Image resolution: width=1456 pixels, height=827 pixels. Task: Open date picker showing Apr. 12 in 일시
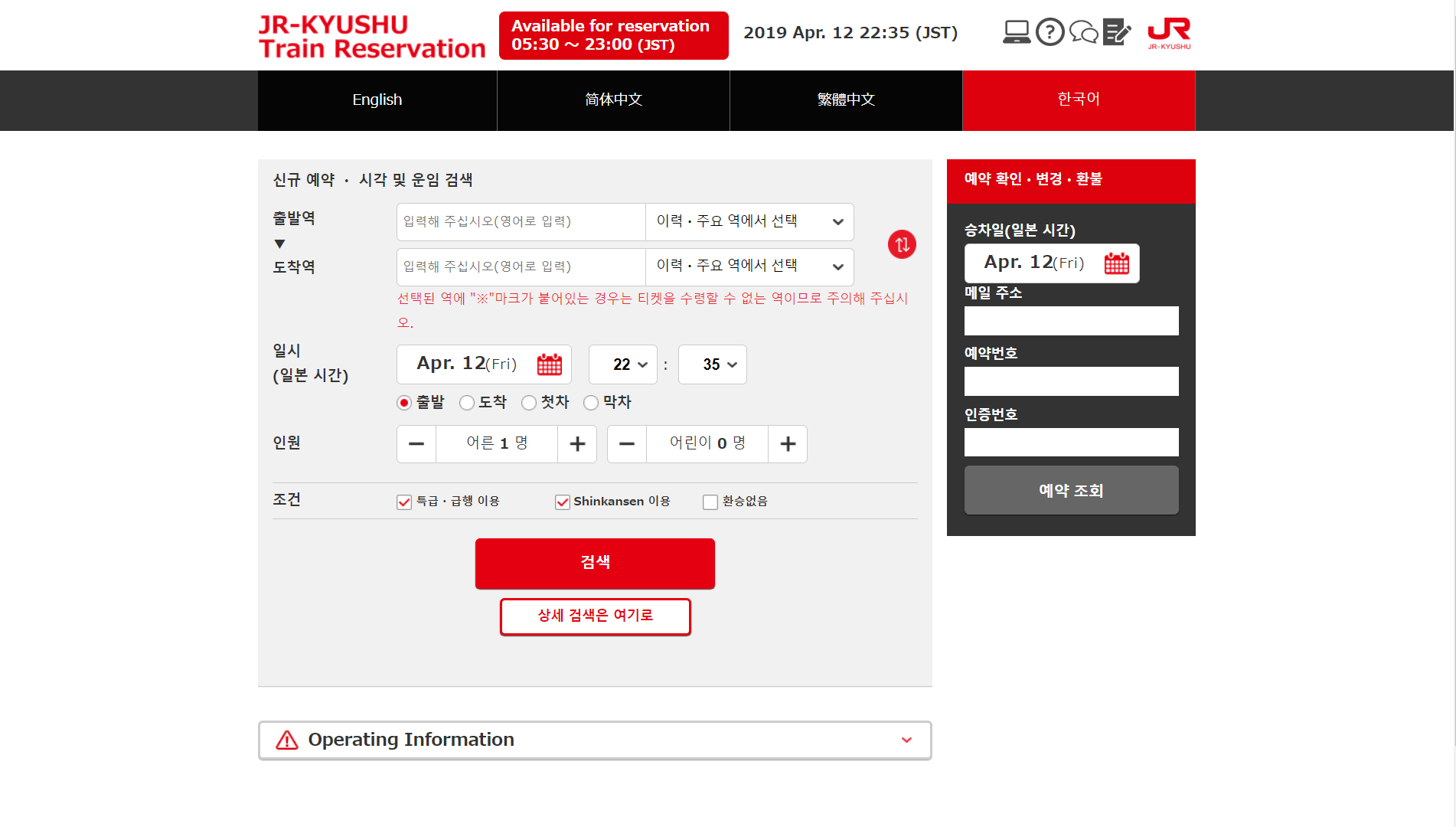coord(484,364)
